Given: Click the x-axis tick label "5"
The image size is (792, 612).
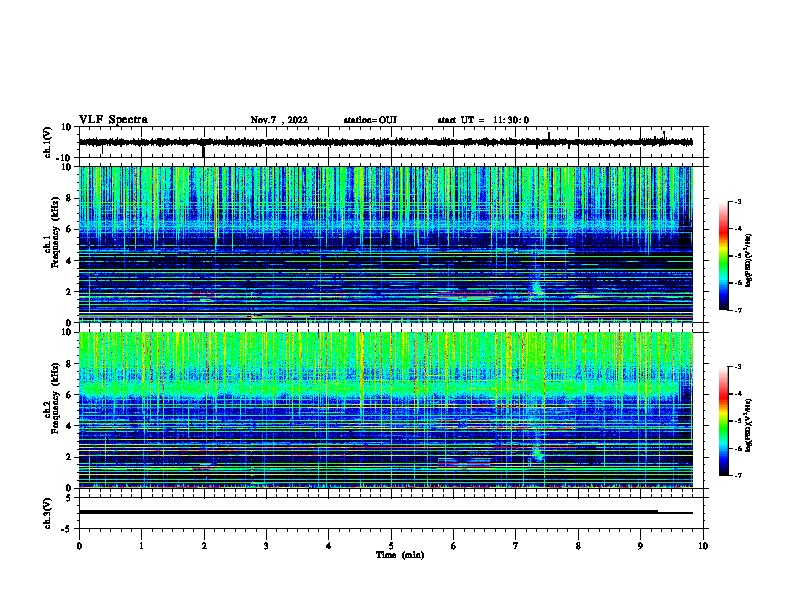Looking at the screenshot, I should pos(391,546).
